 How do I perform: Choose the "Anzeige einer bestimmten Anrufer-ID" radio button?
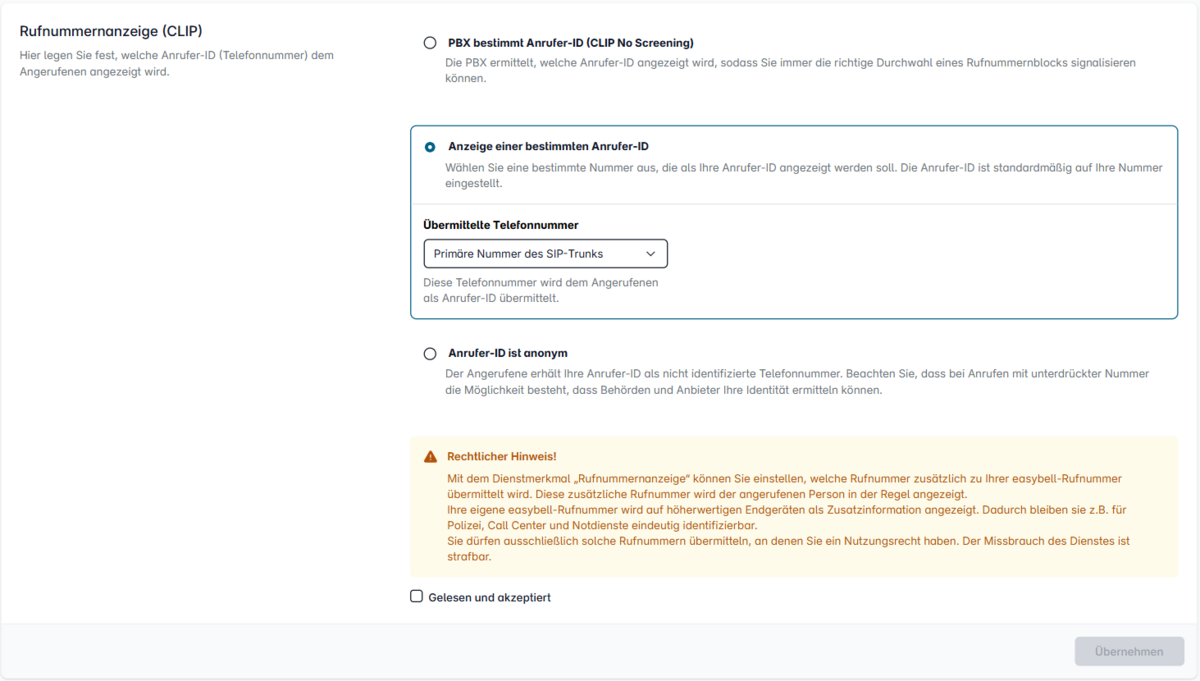pos(430,147)
